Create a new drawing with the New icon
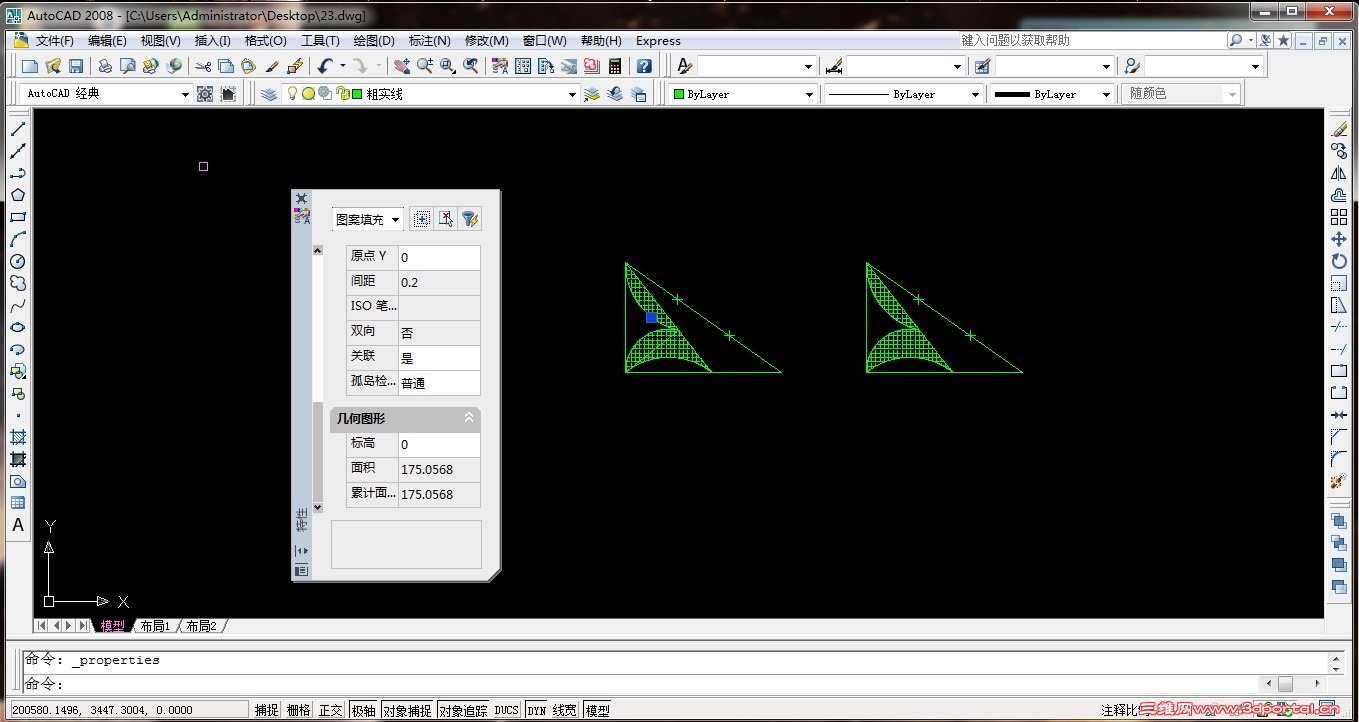This screenshot has width=1359, height=722. tap(30, 66)
